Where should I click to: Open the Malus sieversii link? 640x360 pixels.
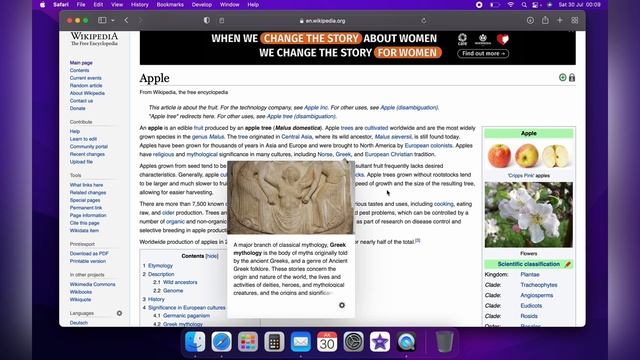coord(393,137)
